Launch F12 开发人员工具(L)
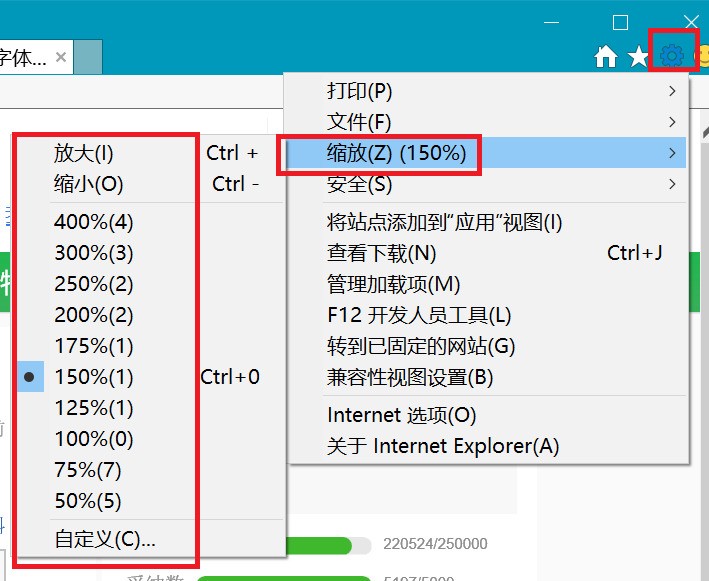709x581 pixels. [x=486, y=315]
